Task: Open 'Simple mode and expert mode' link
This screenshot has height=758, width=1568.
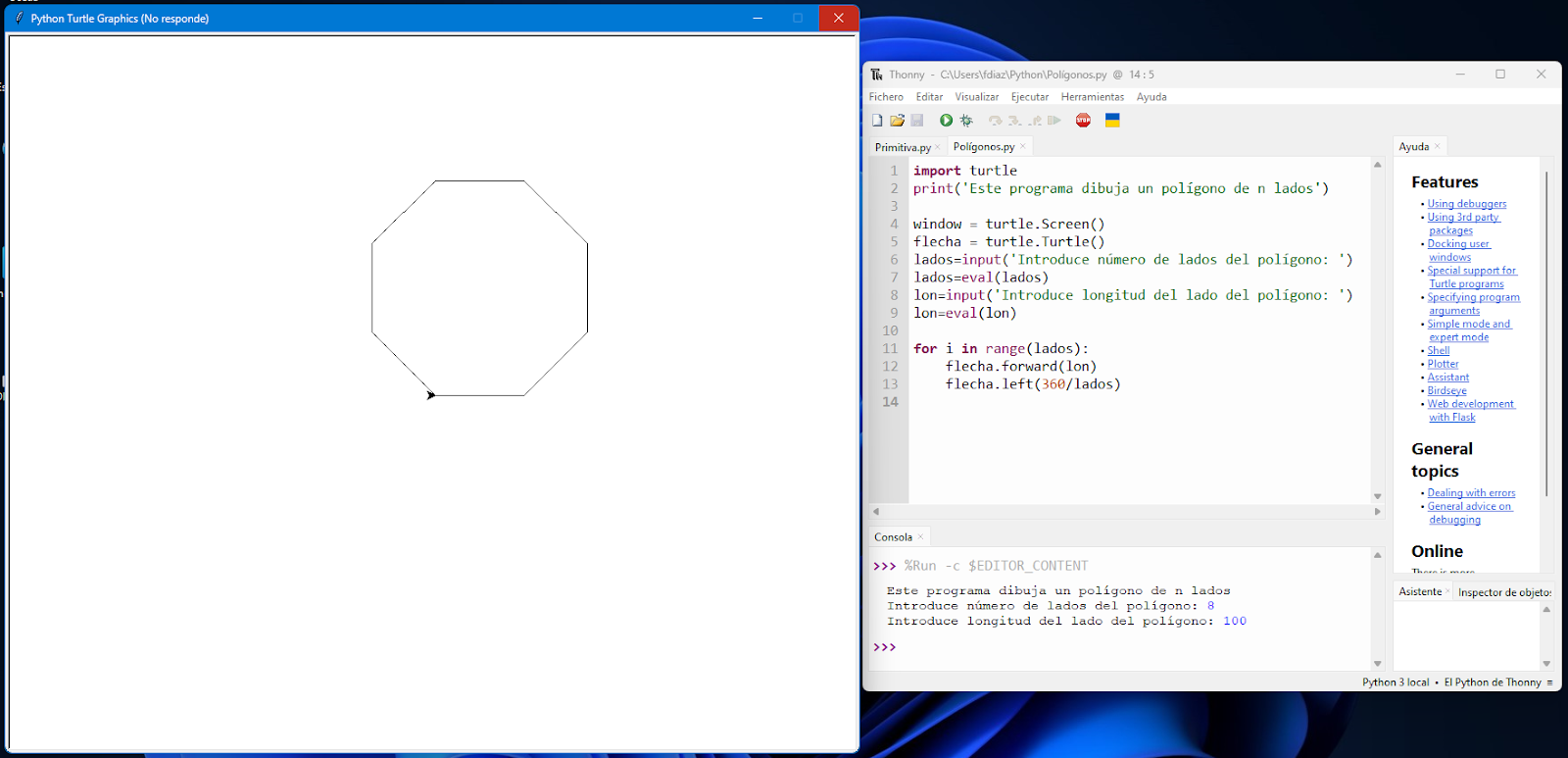Action: point(1469,330)
